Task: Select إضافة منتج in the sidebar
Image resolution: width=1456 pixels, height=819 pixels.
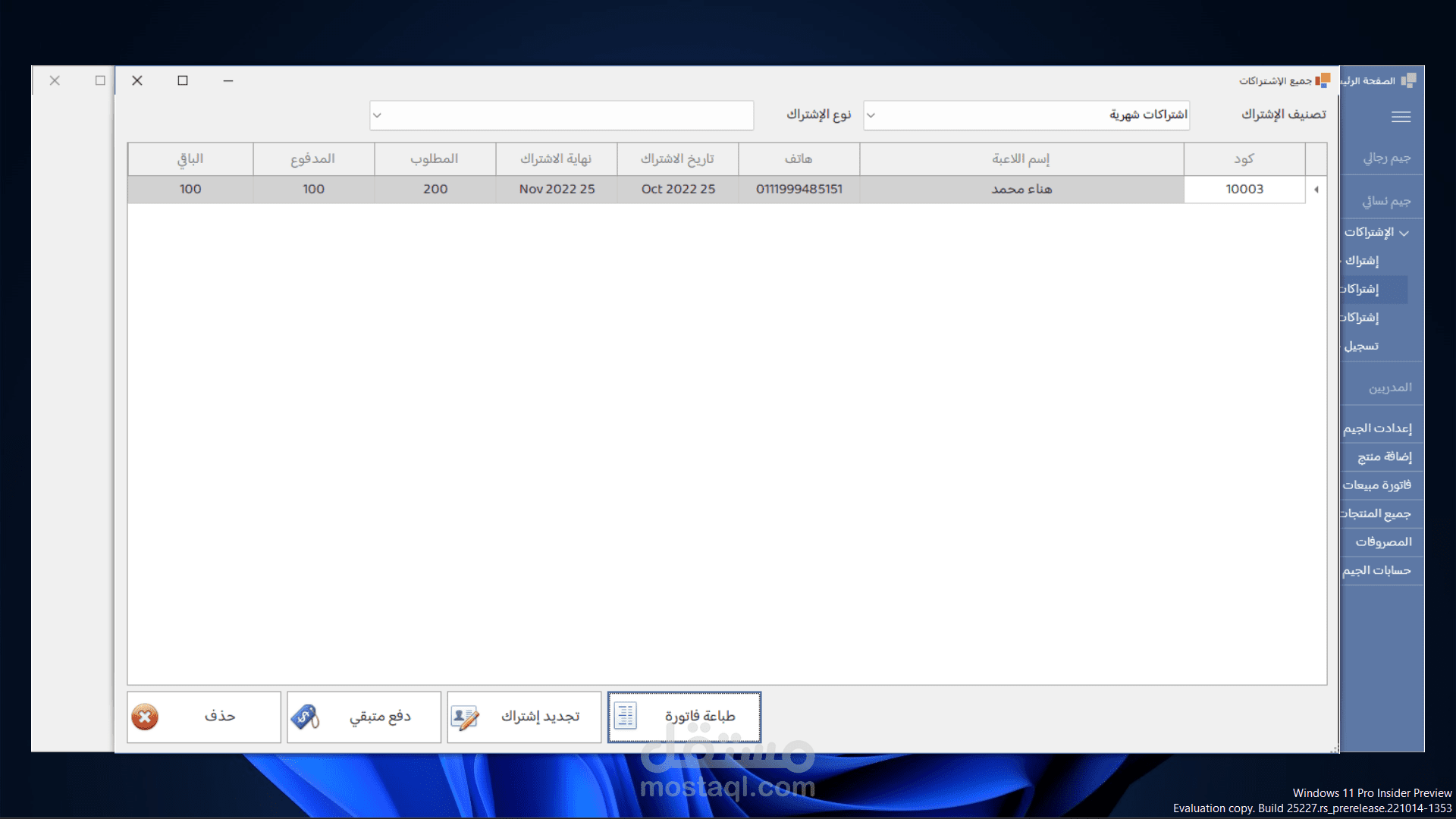Action: [1384, 457]
